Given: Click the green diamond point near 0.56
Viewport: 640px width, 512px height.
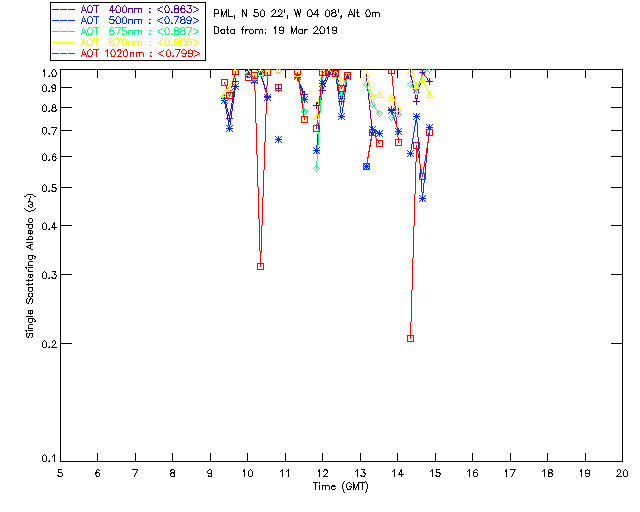Looking at the screenshot, I should [316, 168].
